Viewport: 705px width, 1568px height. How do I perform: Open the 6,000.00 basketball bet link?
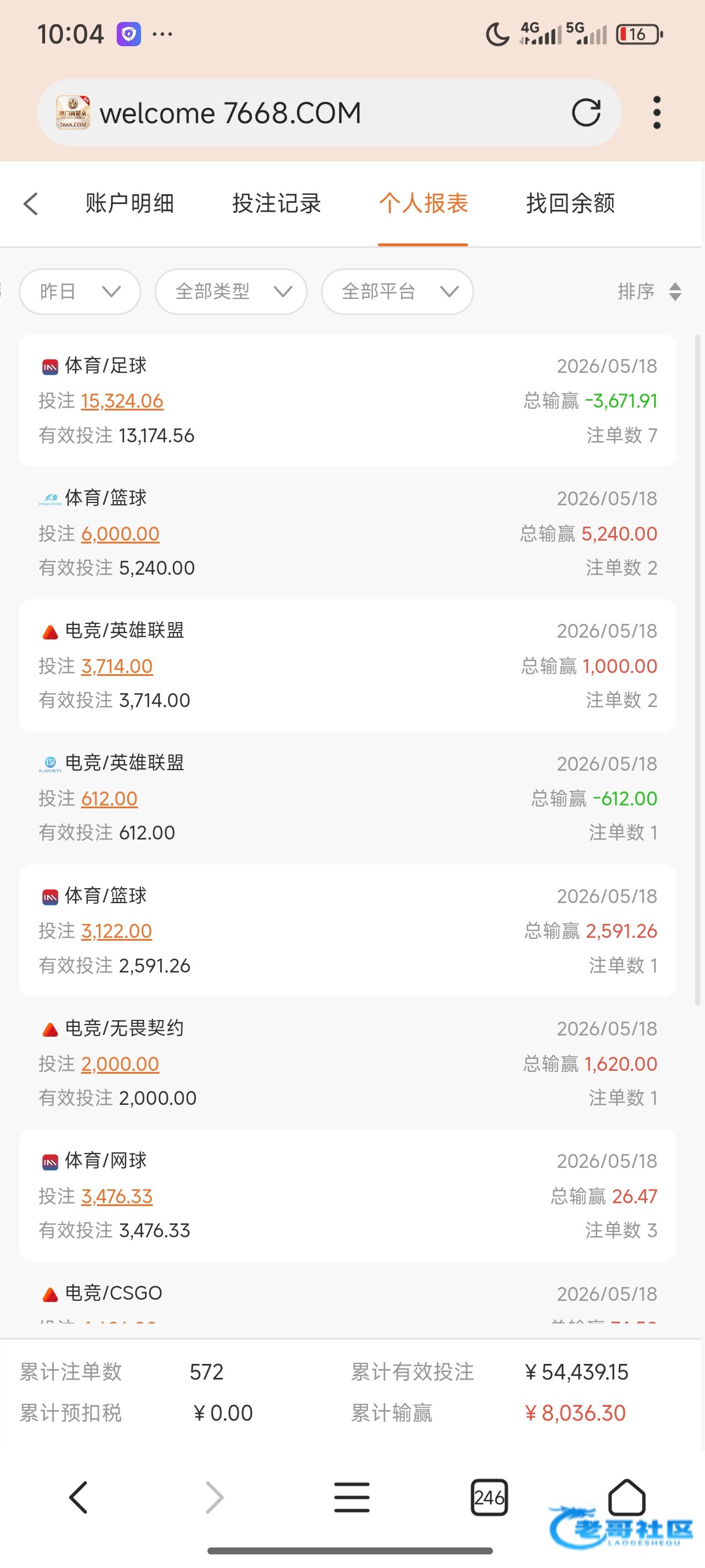point(120,533)
